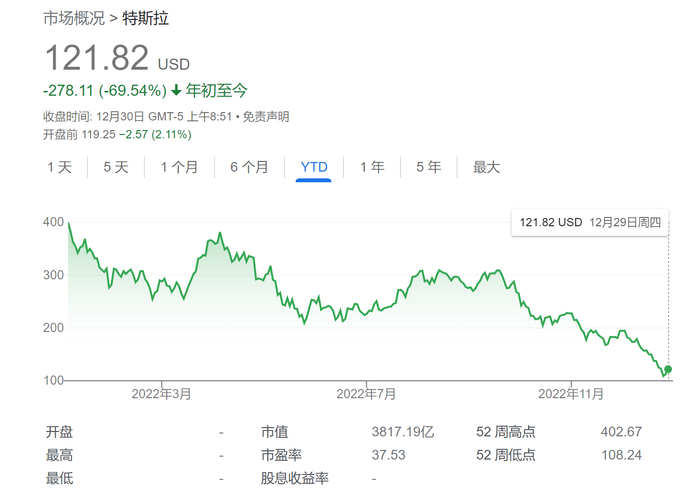Click the -278.11 (-69.54%) change value
Screen dimensions: 700x493
pos(105,91)
